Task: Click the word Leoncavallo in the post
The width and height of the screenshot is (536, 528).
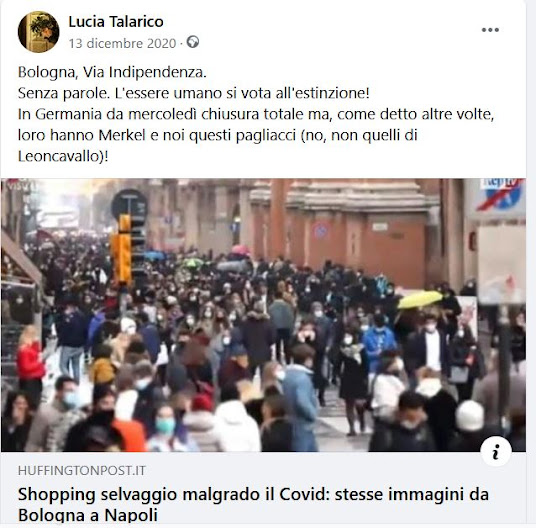Action: 60,157
